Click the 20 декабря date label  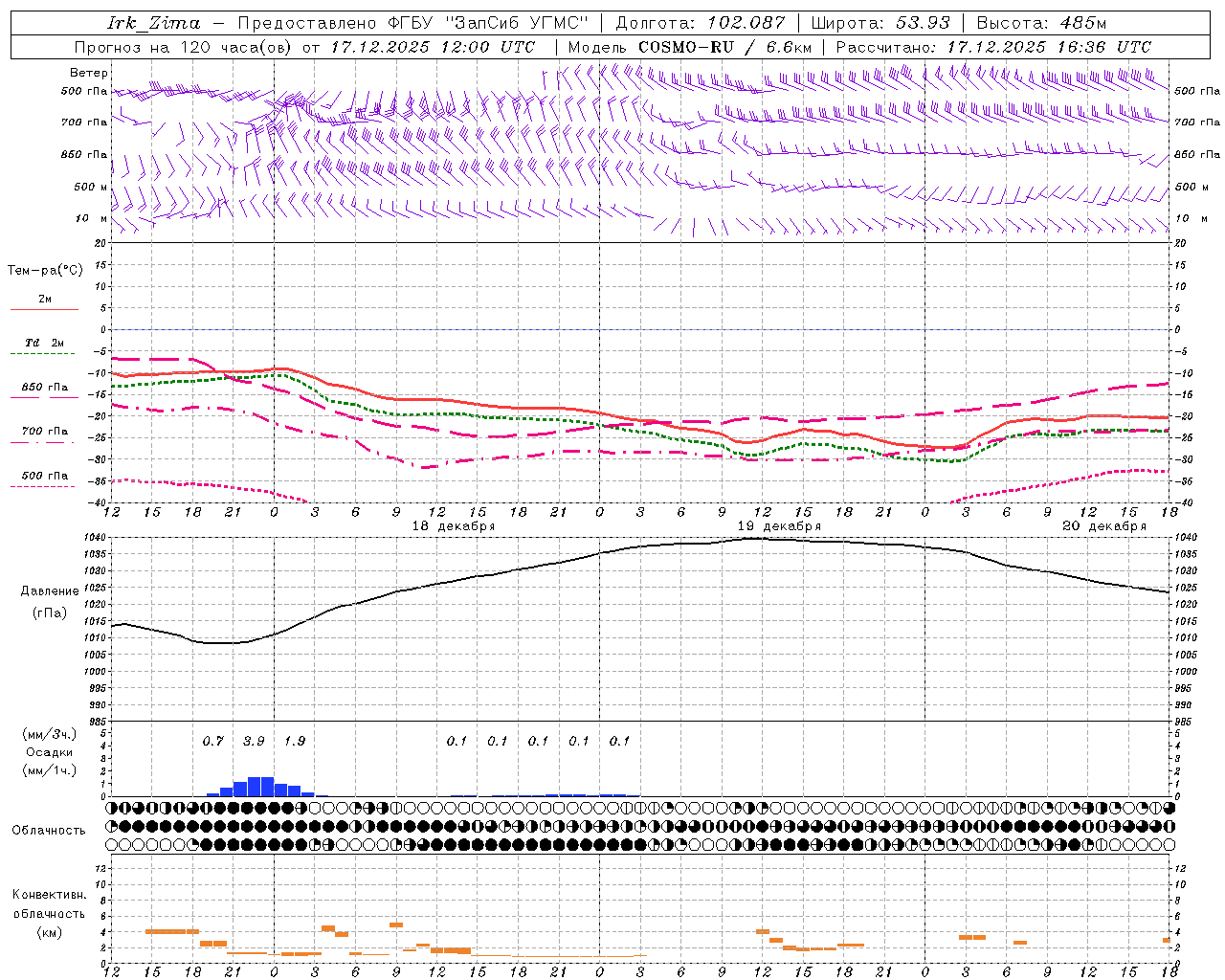coord(1104,526)
